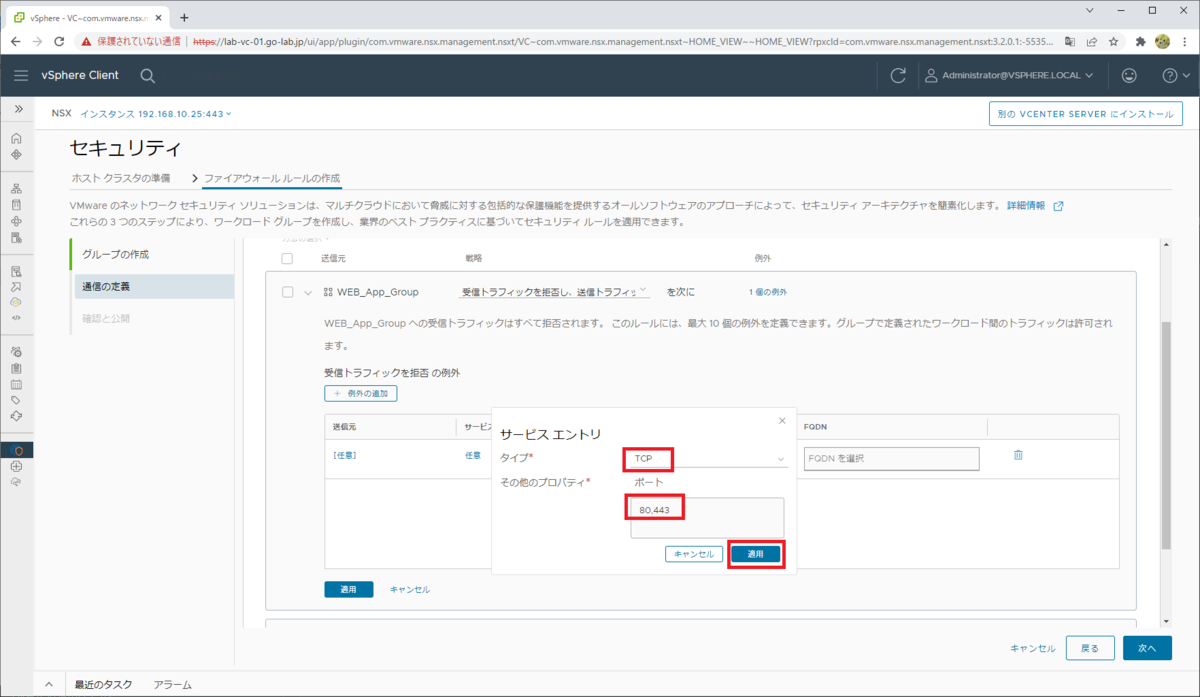Screen dimensions: 1200x697
Task: Click 例外の追加 button
Action: pyautogui.click(x=361, y=393)
